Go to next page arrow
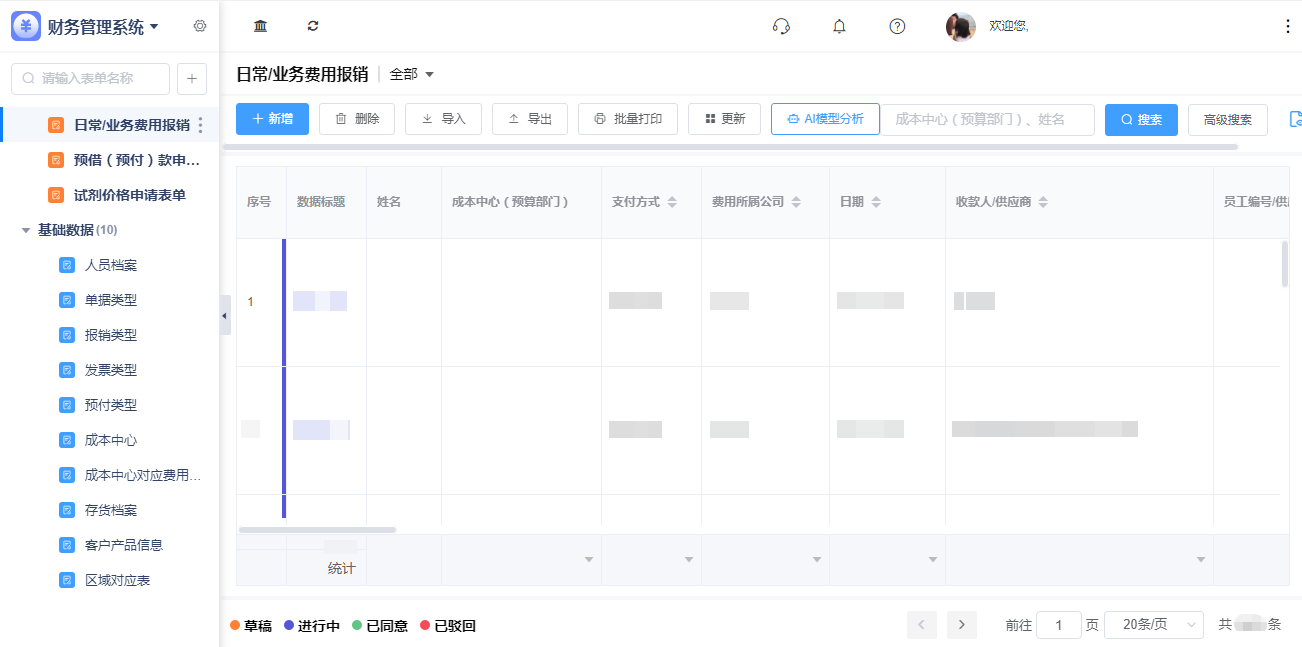 [x=962, y=625]
